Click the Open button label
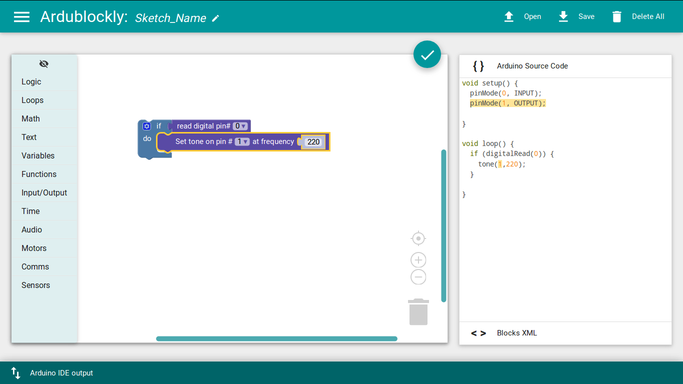683x384 pixels. (532, 17)
